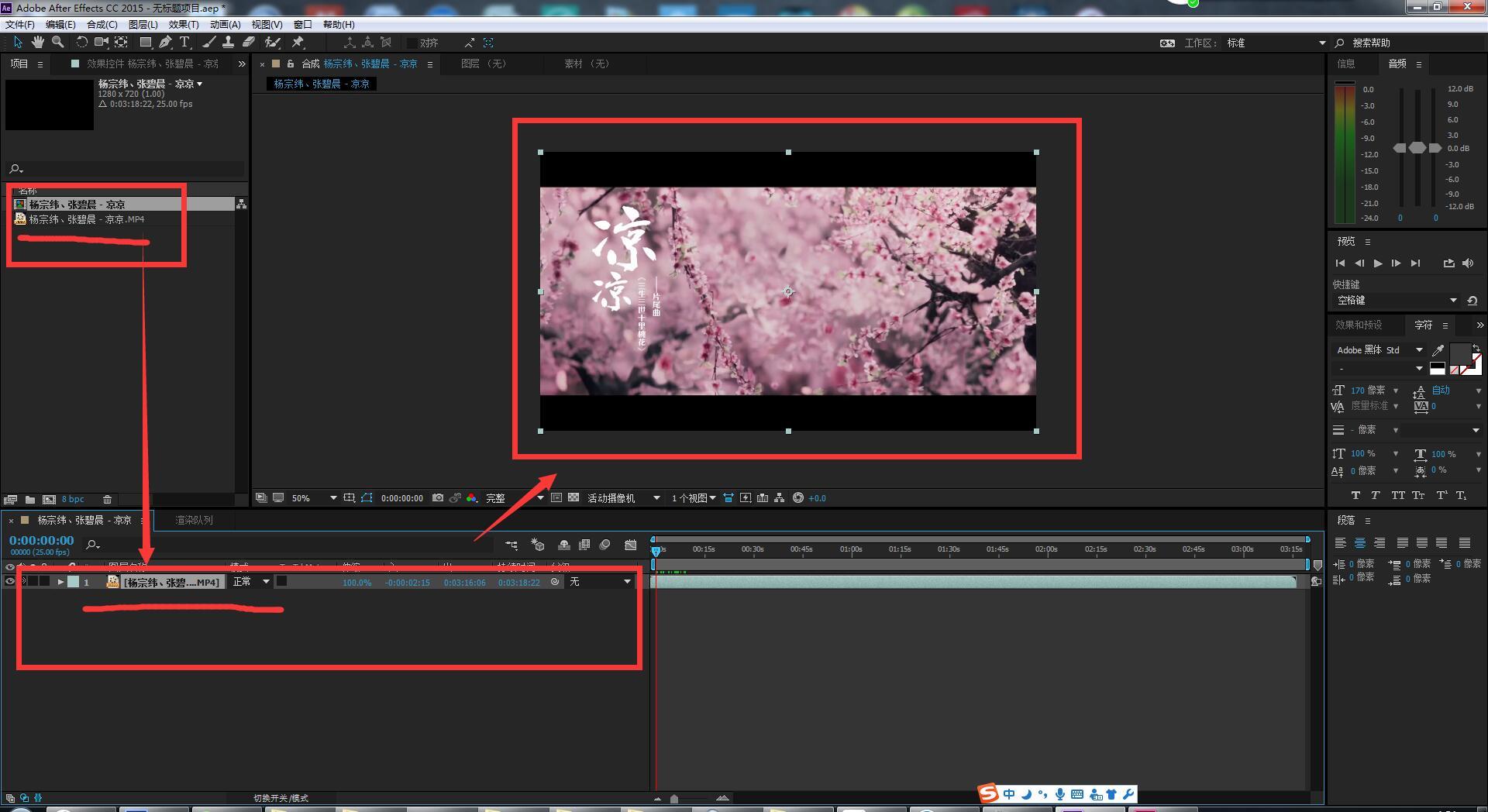
Task: Click the 8 bpc color depth button
Action: tap(73, 500)
